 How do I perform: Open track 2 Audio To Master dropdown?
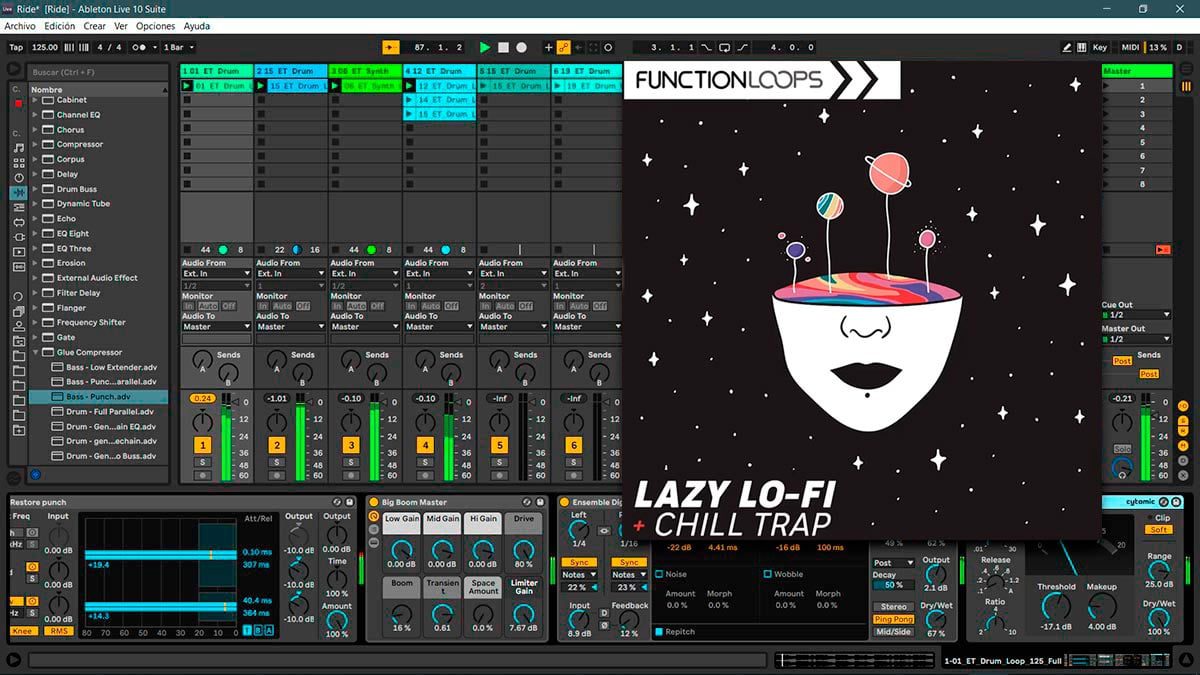(x=290, y=327)
